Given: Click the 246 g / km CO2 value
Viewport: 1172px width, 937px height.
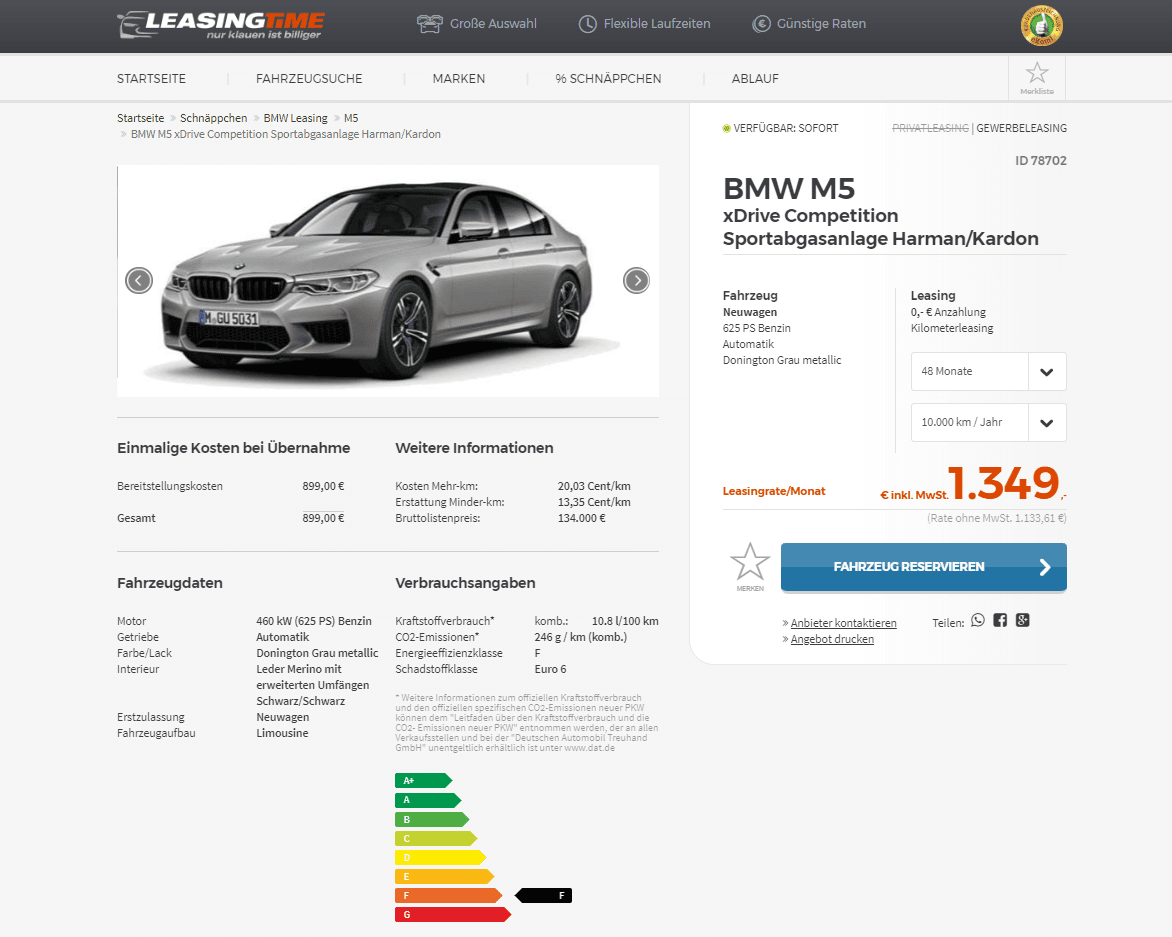Looking at the screenshot, I should pos(581,637).
